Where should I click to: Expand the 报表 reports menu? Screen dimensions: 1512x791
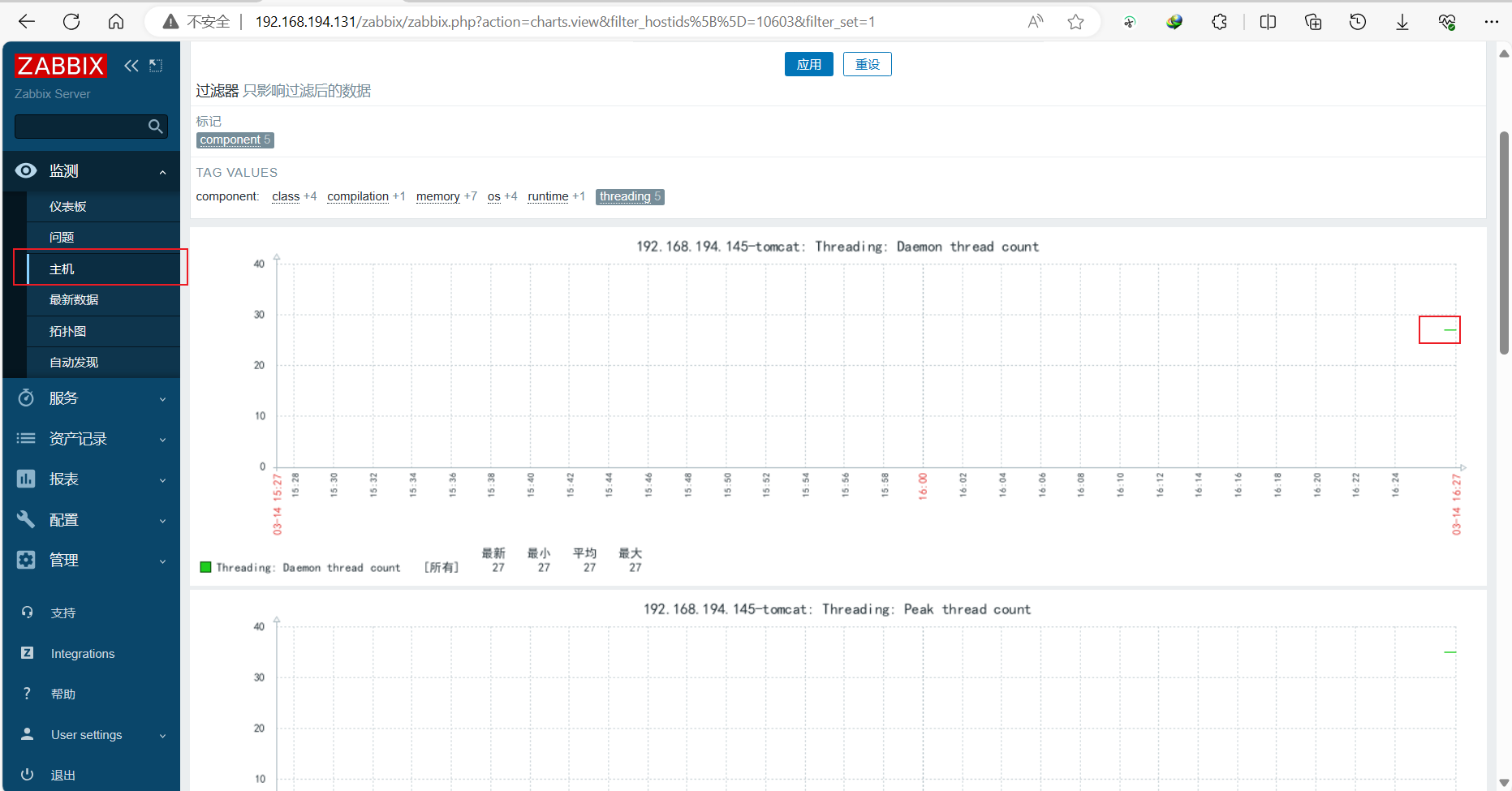click(92, 479)
